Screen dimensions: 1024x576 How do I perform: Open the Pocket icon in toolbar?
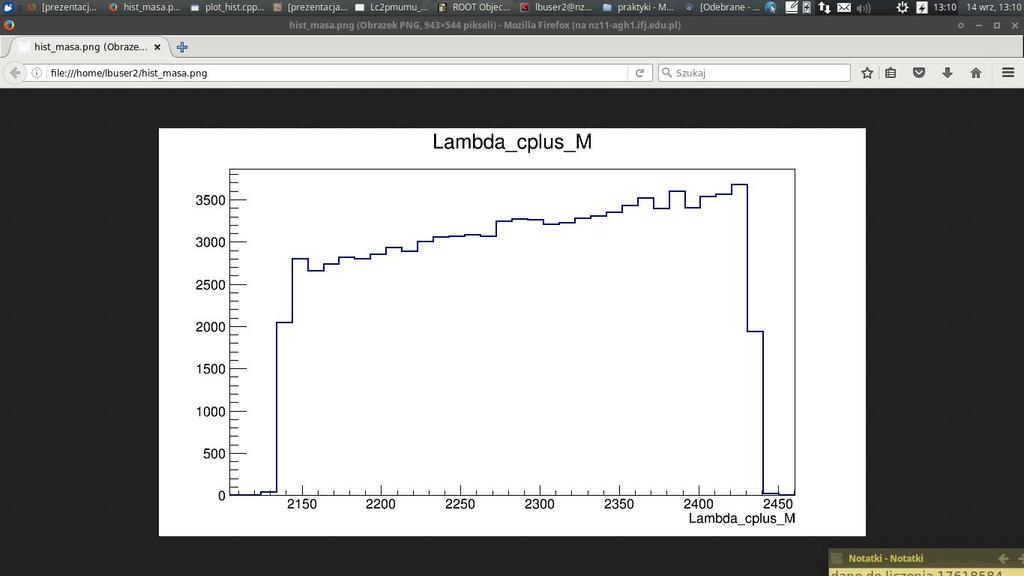click(919, 73)
